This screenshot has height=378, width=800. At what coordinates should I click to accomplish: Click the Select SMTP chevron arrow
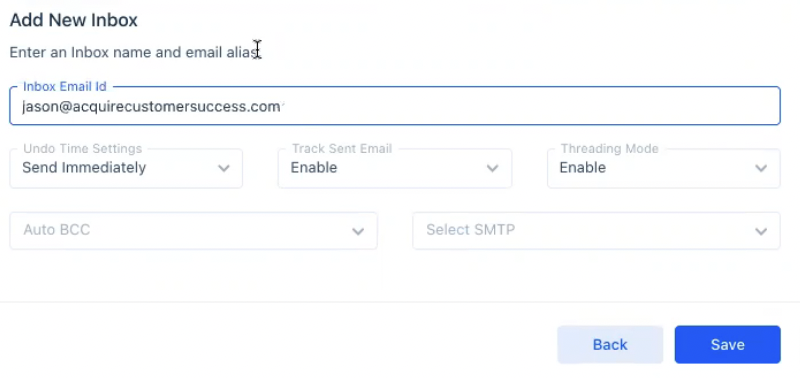point(761,232)
